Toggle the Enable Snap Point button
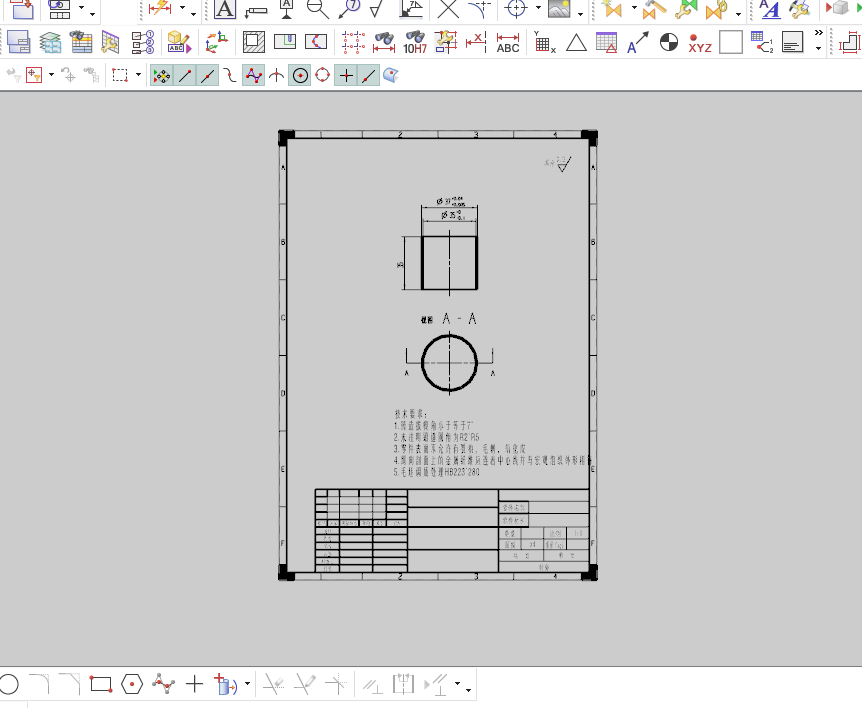 coord(162,75)
